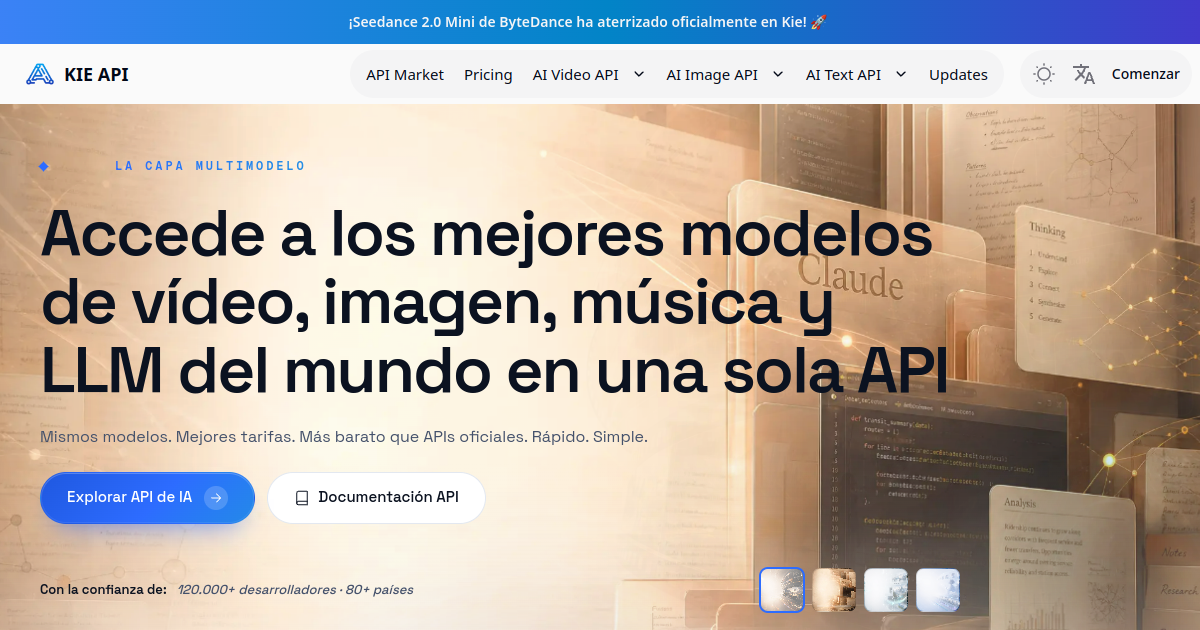
Task: Select the second hero background thumbnail
Action: (x=834, y=590)
